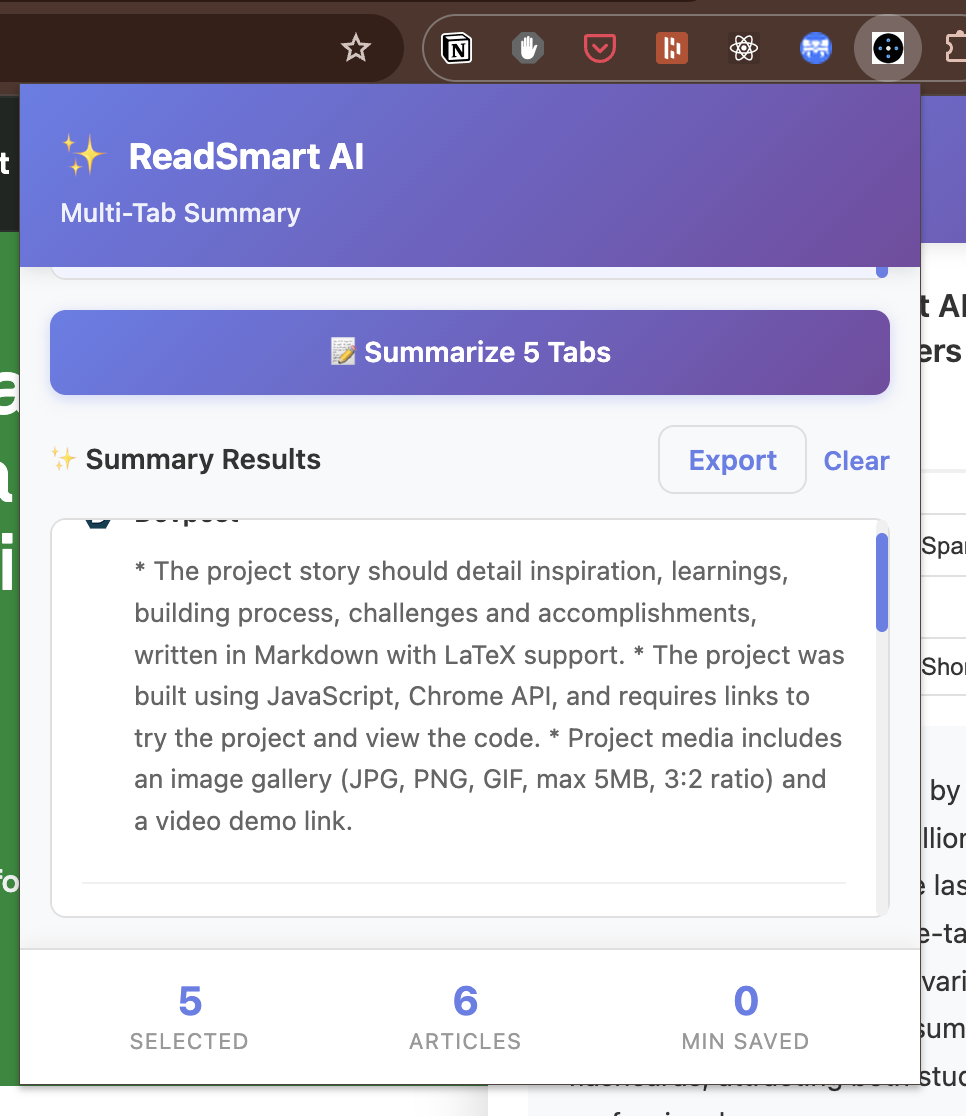This screenshot has width=966, height=1116.
Task: Open the orange bars extension icon
Action: [x=671, y=48]
